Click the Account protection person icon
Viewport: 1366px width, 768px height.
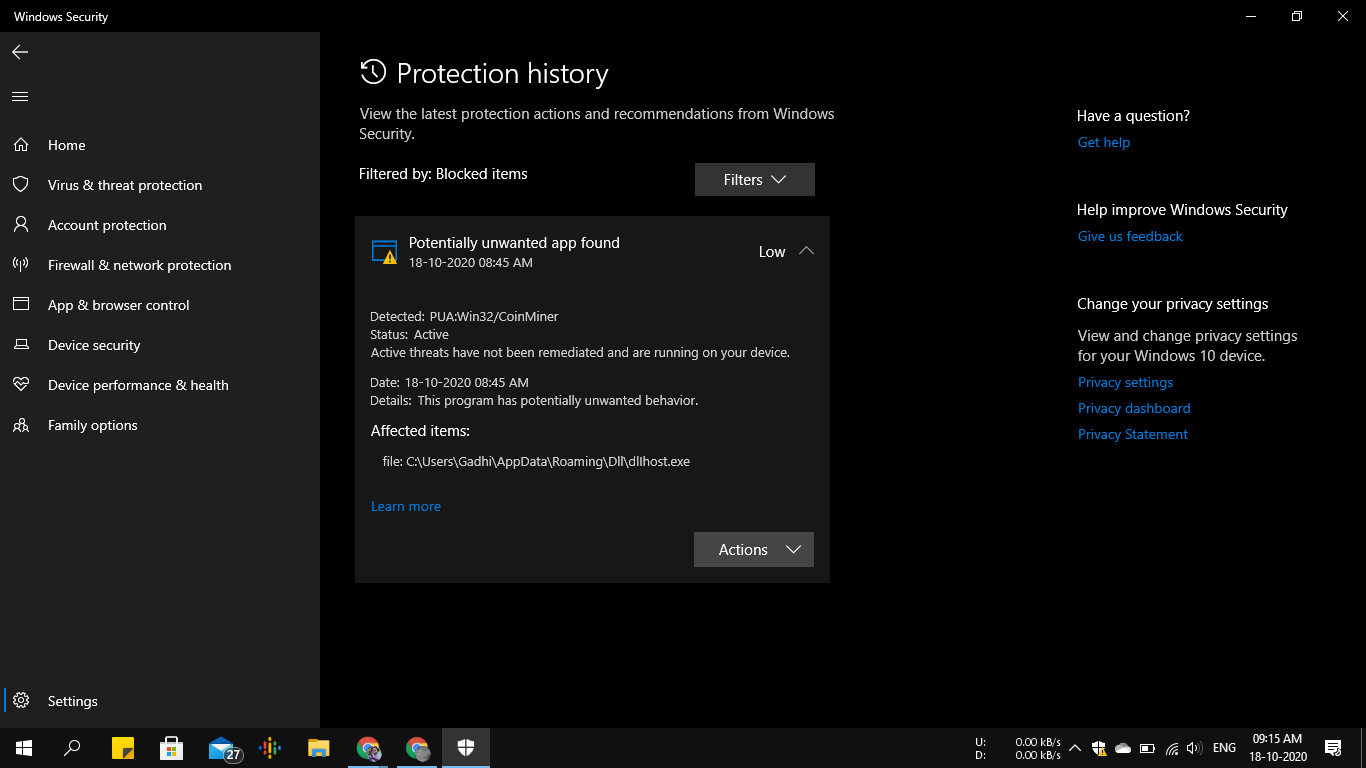(21, 225)
